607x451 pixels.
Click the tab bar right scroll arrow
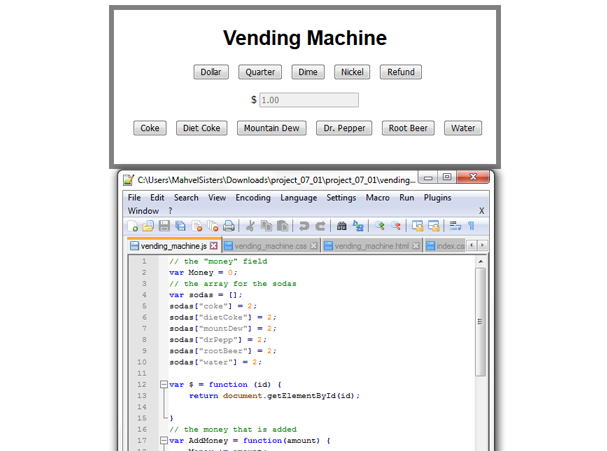click(x=483, y=245)
